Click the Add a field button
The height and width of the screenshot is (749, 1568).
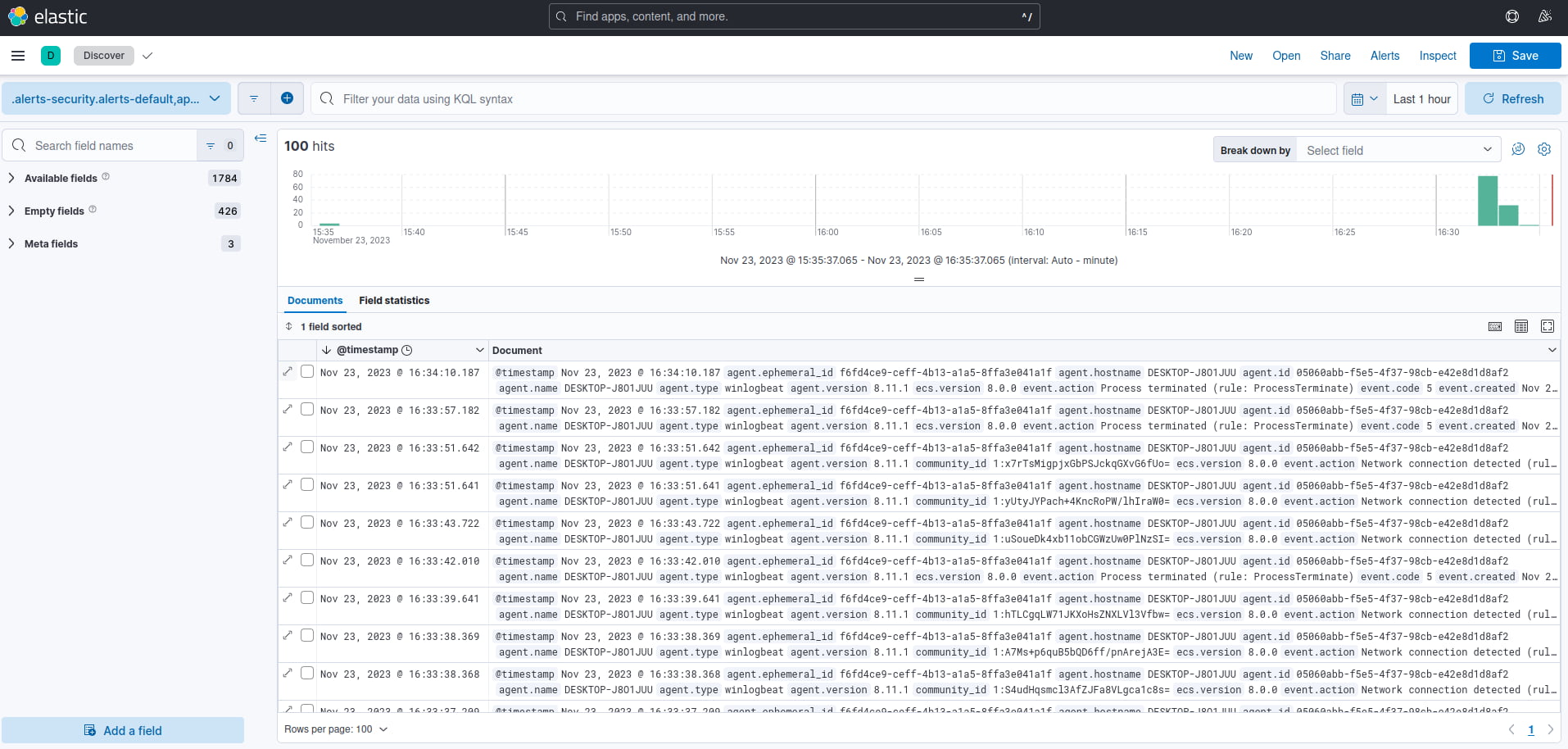(123, 730)
